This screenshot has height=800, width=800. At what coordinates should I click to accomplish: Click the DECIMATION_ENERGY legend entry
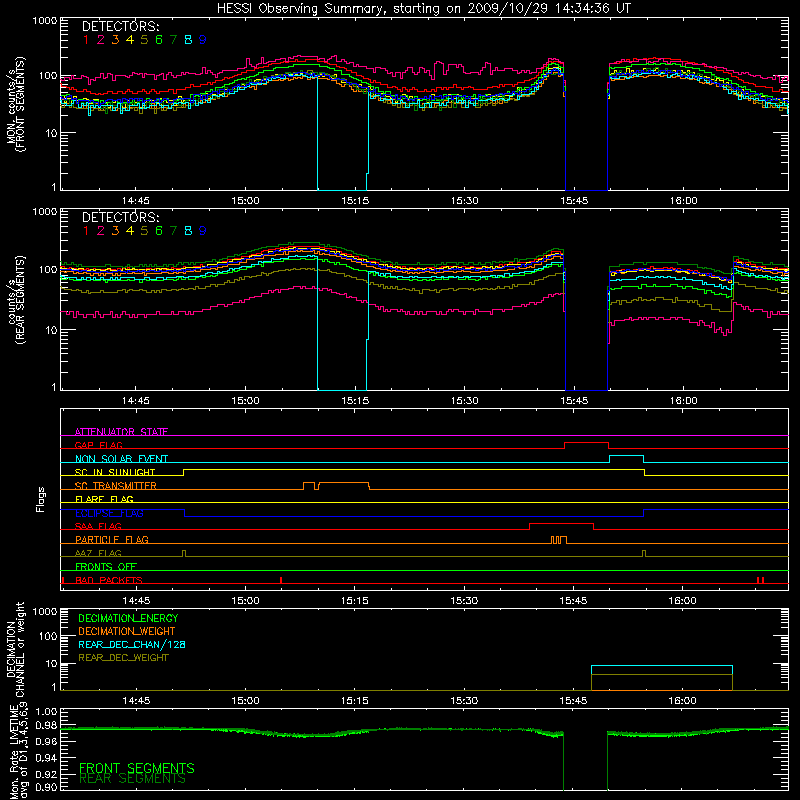click(128, 618)
